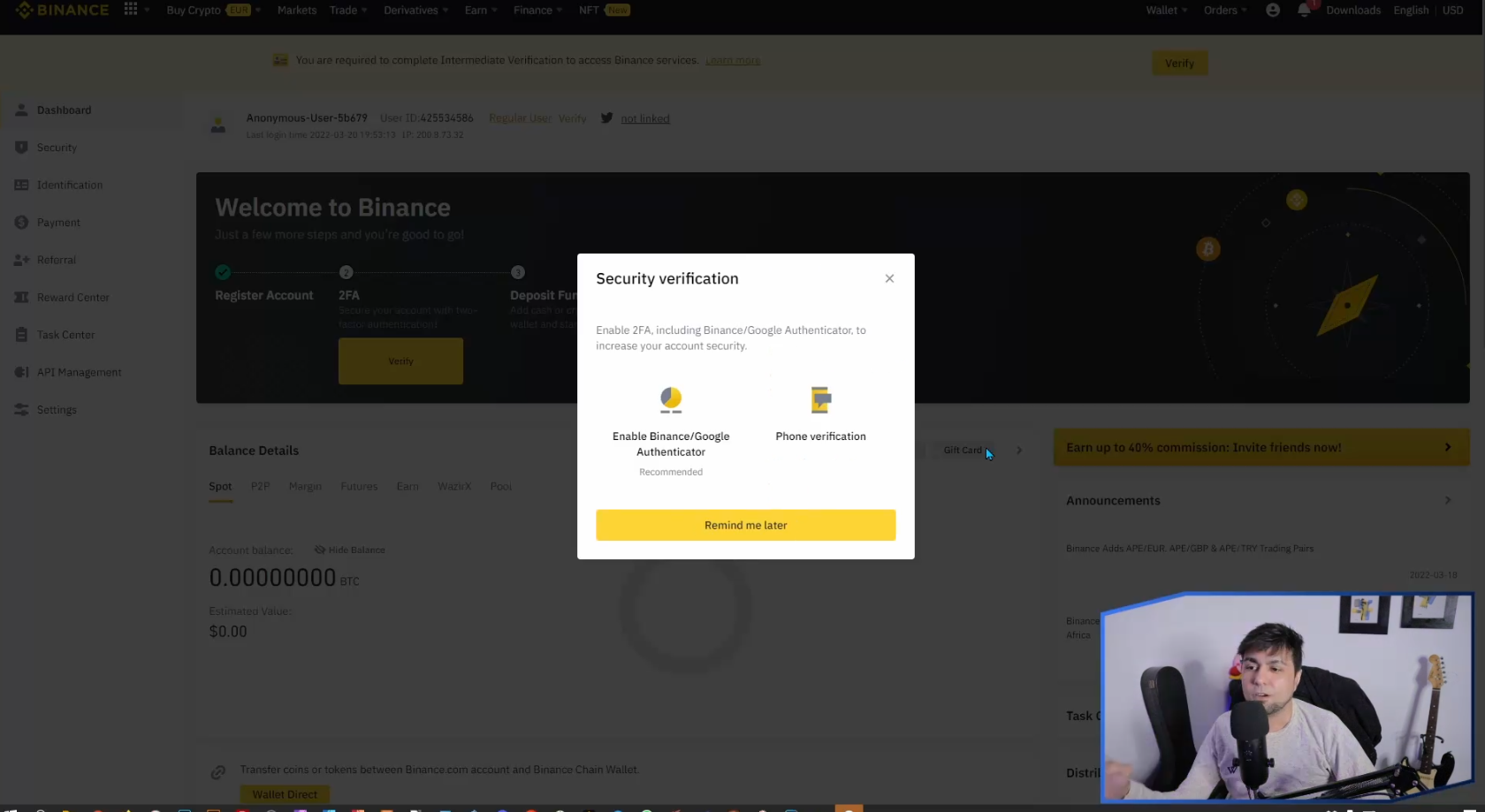Expand the Trade menu
This screenshot has height=812, width=1485.
(348, 11)
